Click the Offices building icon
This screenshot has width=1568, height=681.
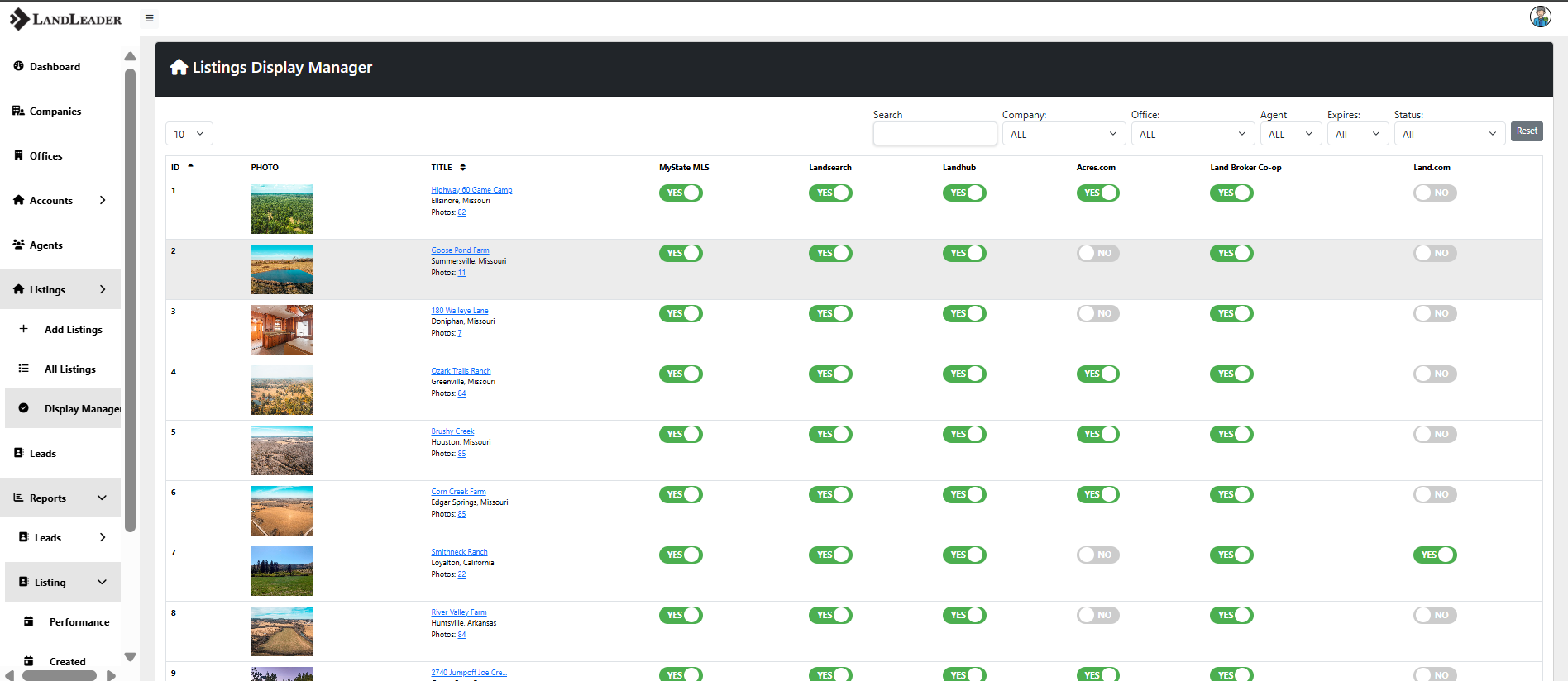18,155
